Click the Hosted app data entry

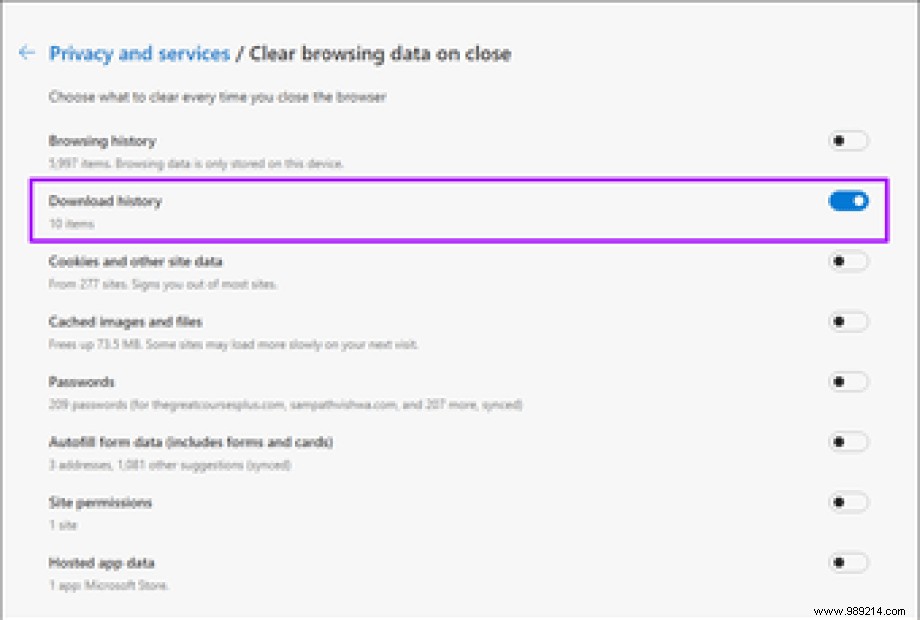click(x=102, y=562)
